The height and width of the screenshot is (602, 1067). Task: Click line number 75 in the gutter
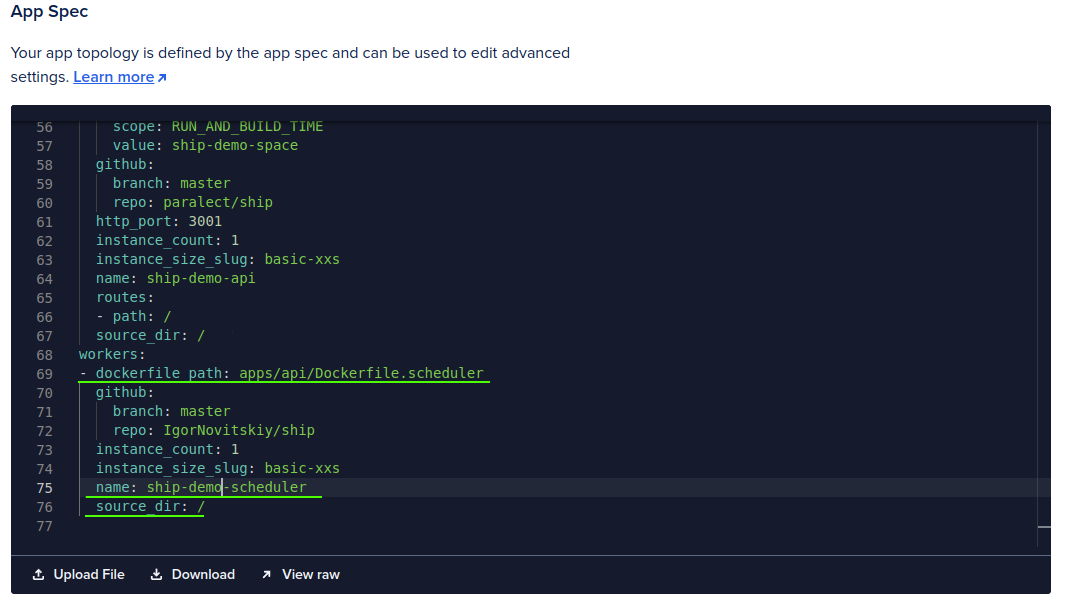tap(44, 487)
